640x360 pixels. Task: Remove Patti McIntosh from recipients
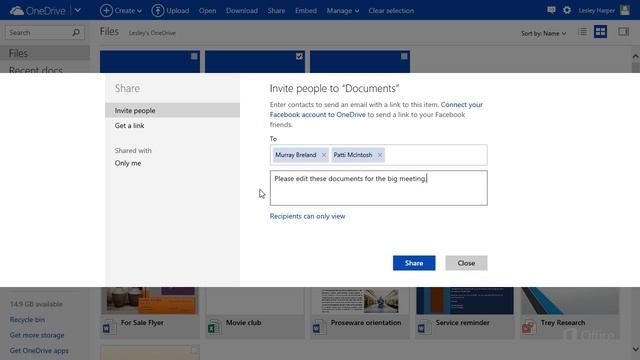380,155
